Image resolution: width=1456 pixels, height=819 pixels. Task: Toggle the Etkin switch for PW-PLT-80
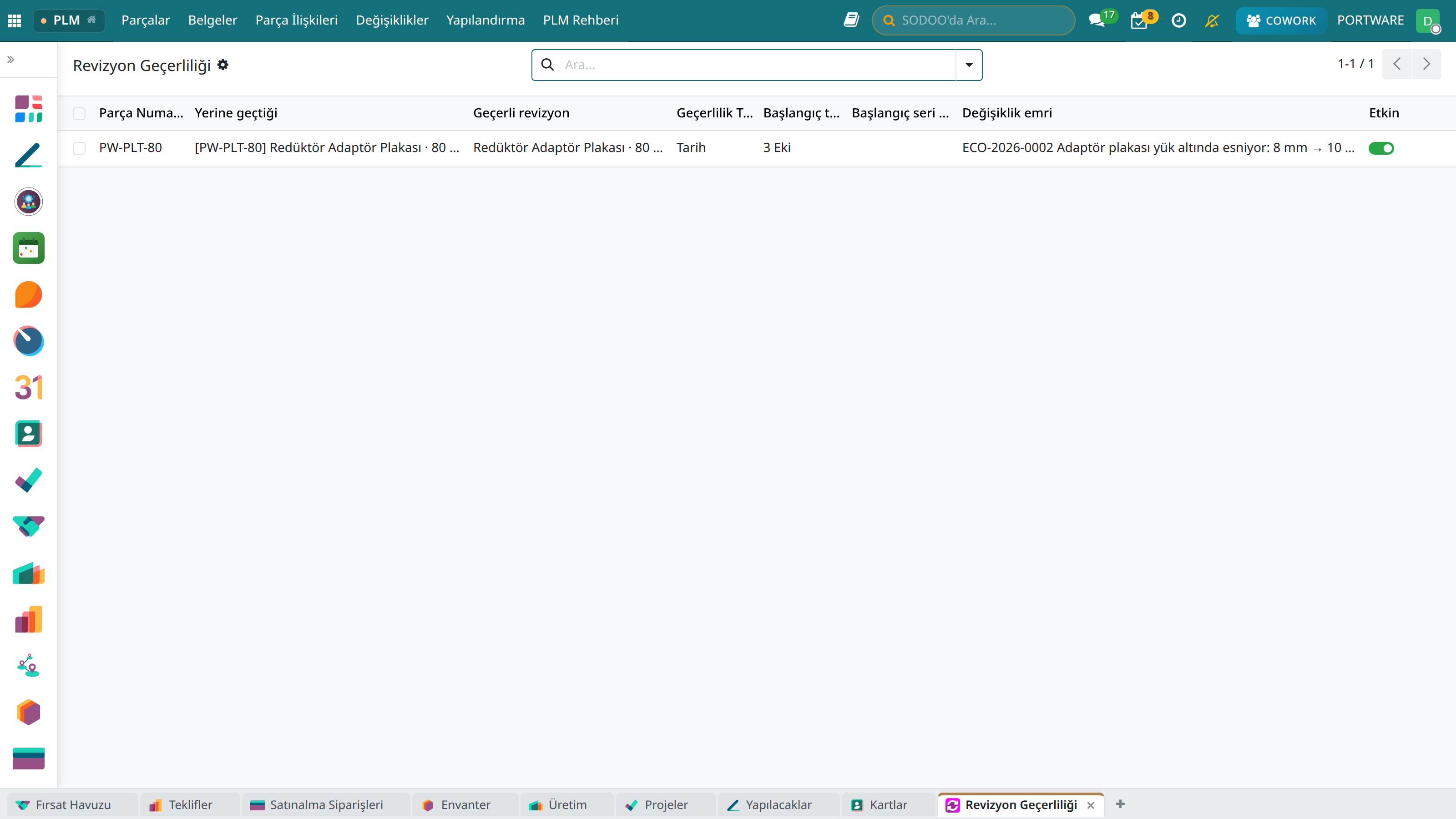click(1381, 148)
